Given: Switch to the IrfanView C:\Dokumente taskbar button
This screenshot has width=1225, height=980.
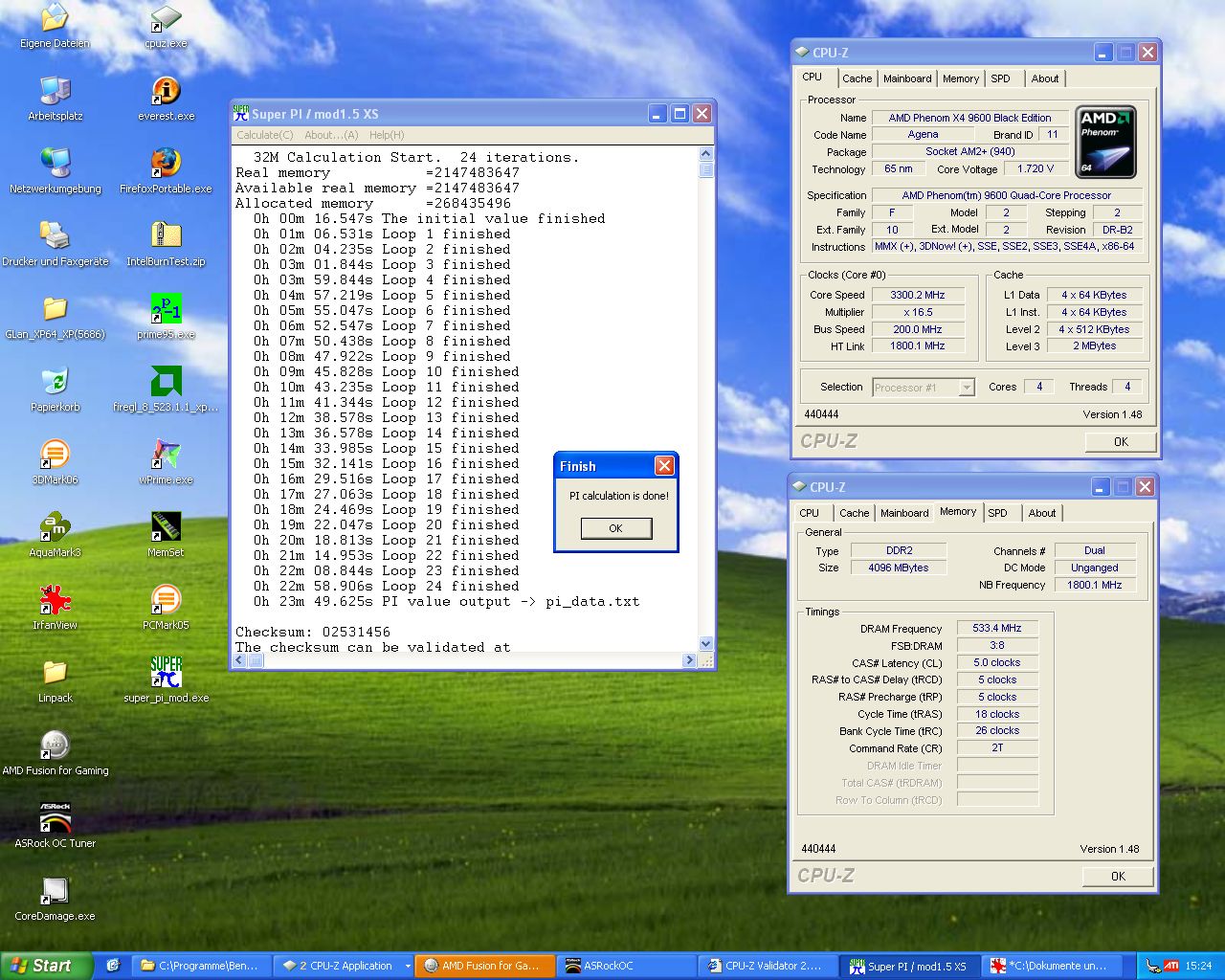Looking at the screenshot, I should point(1051,966).
